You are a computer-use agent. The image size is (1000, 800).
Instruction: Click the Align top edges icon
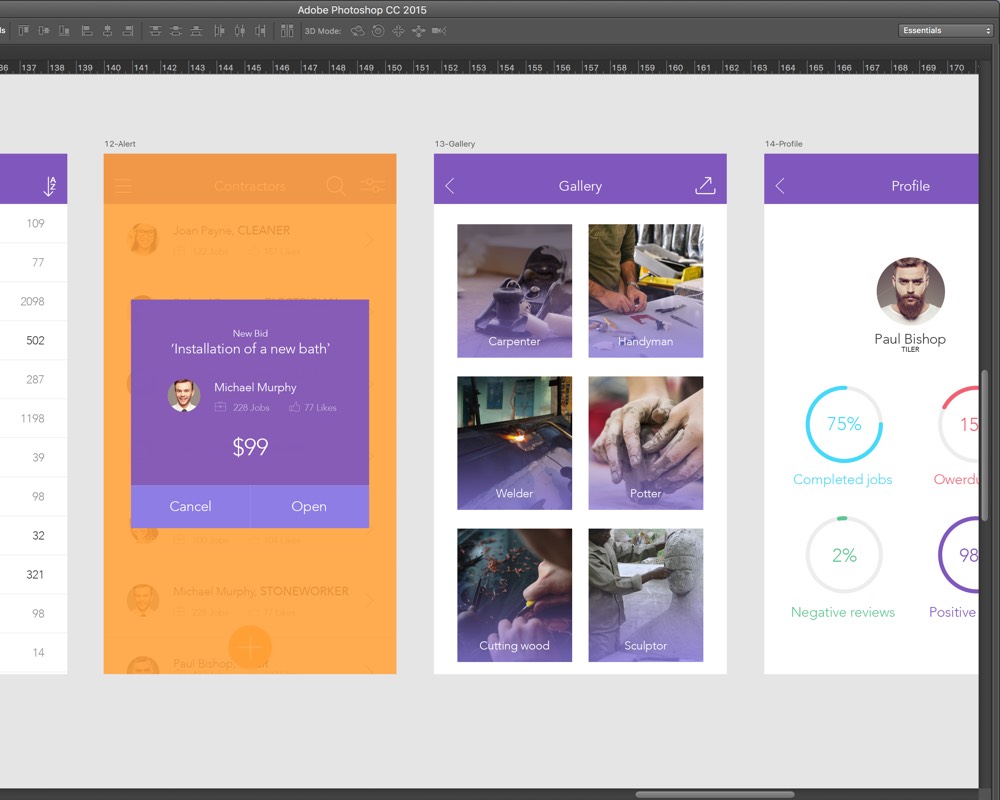24,31
